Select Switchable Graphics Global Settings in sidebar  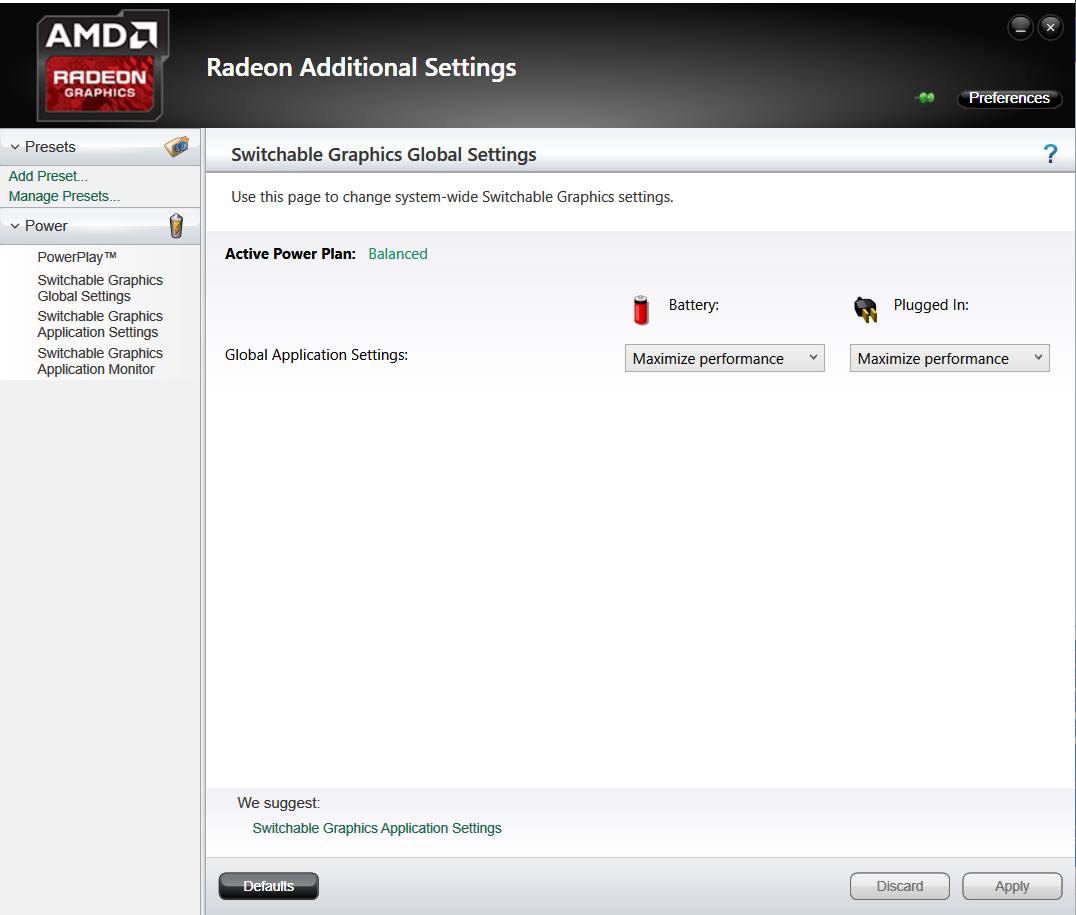[x=100, y=288]
